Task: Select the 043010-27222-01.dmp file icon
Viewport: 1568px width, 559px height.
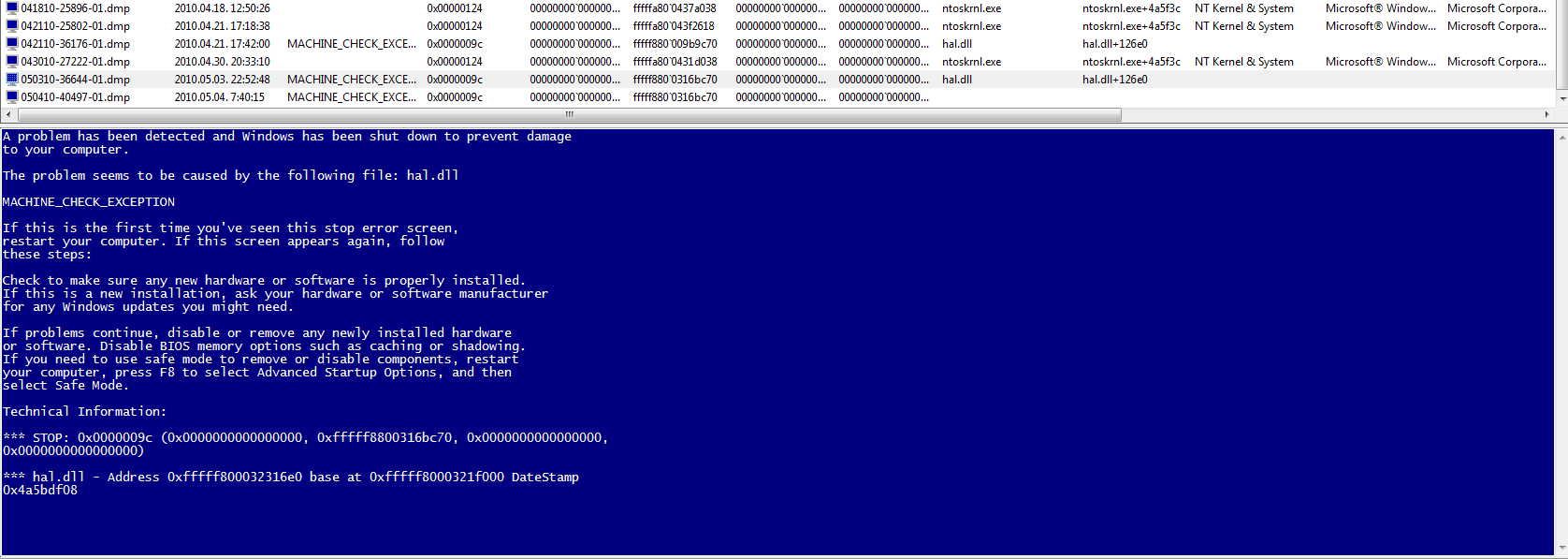Action: (12, 62)
